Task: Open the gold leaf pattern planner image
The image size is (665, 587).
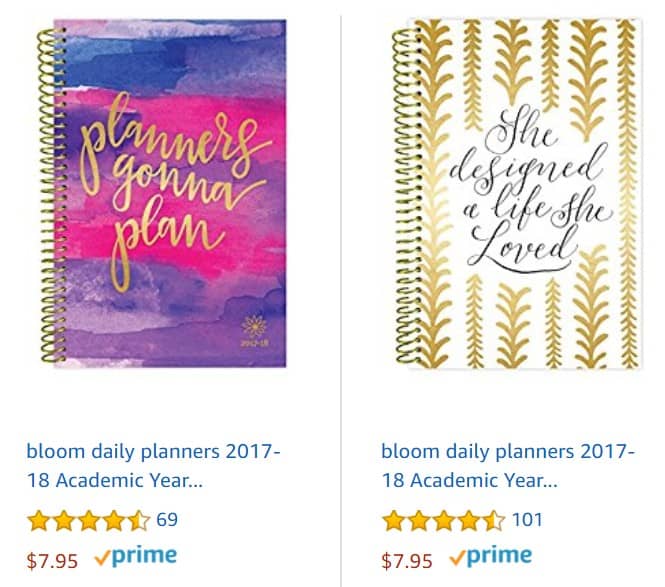Action: (x=517, y=193)
